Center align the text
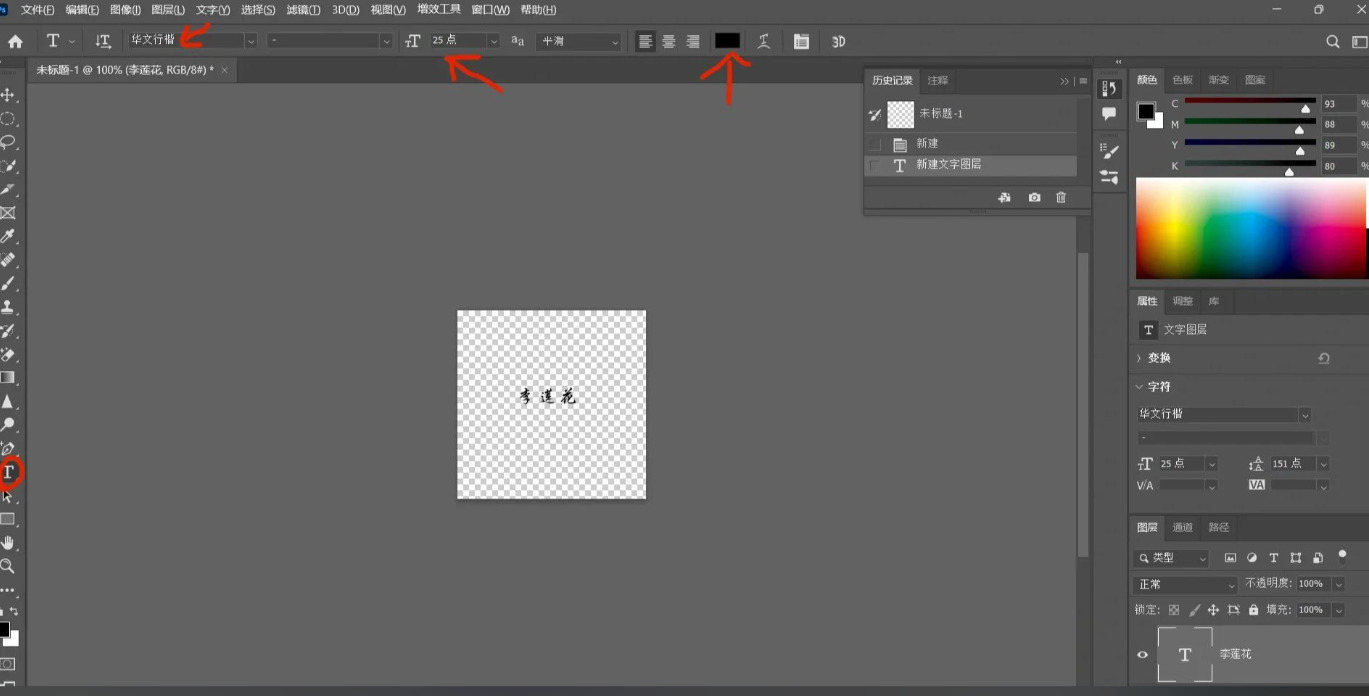This screenshot has height=696, width=1369. (669, 41)
